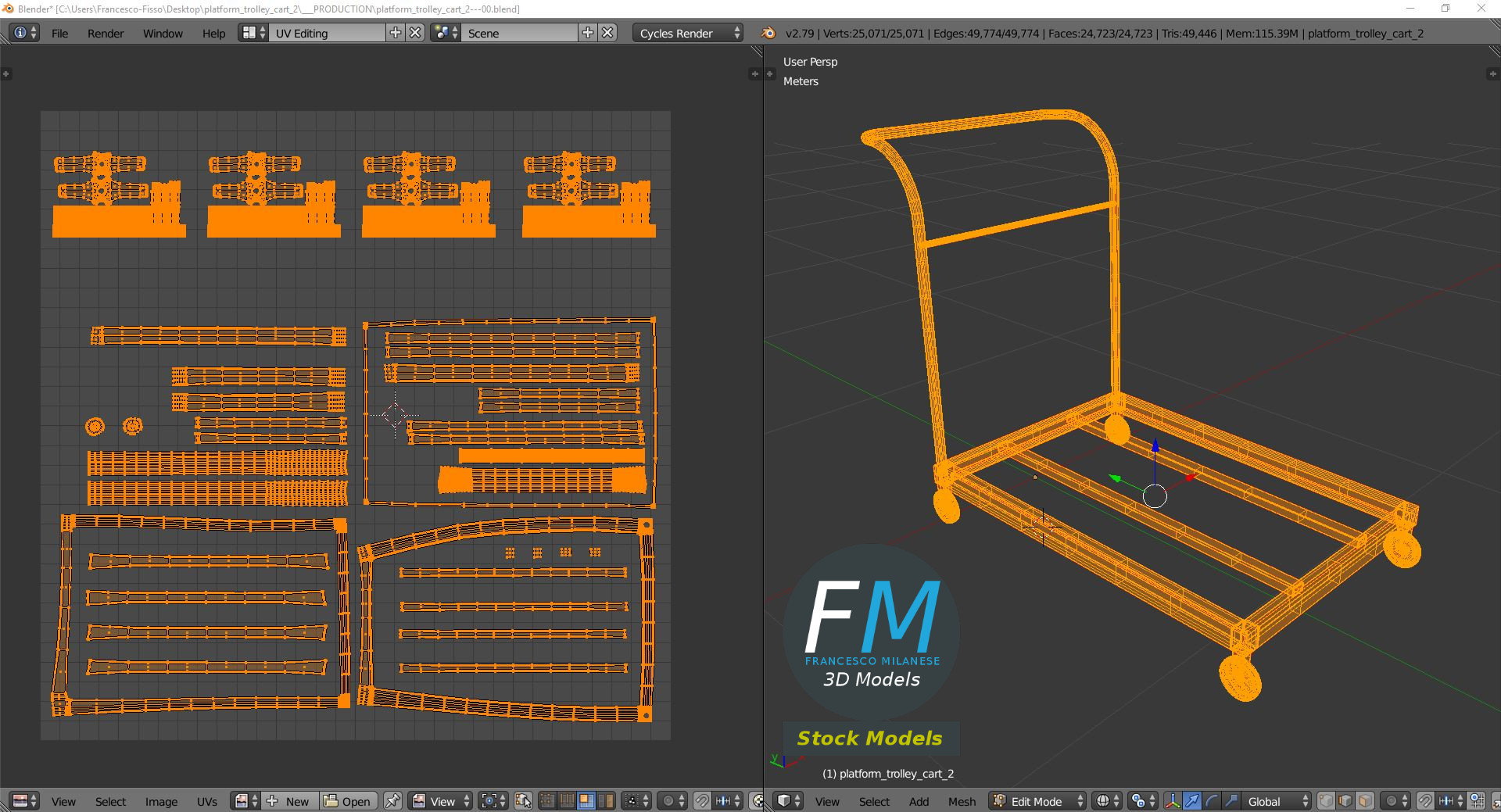The width and height of the screenshot is (1501, 812).
Task: Toggle keep UV and mesh selection sync
Action: coord(524,801)
